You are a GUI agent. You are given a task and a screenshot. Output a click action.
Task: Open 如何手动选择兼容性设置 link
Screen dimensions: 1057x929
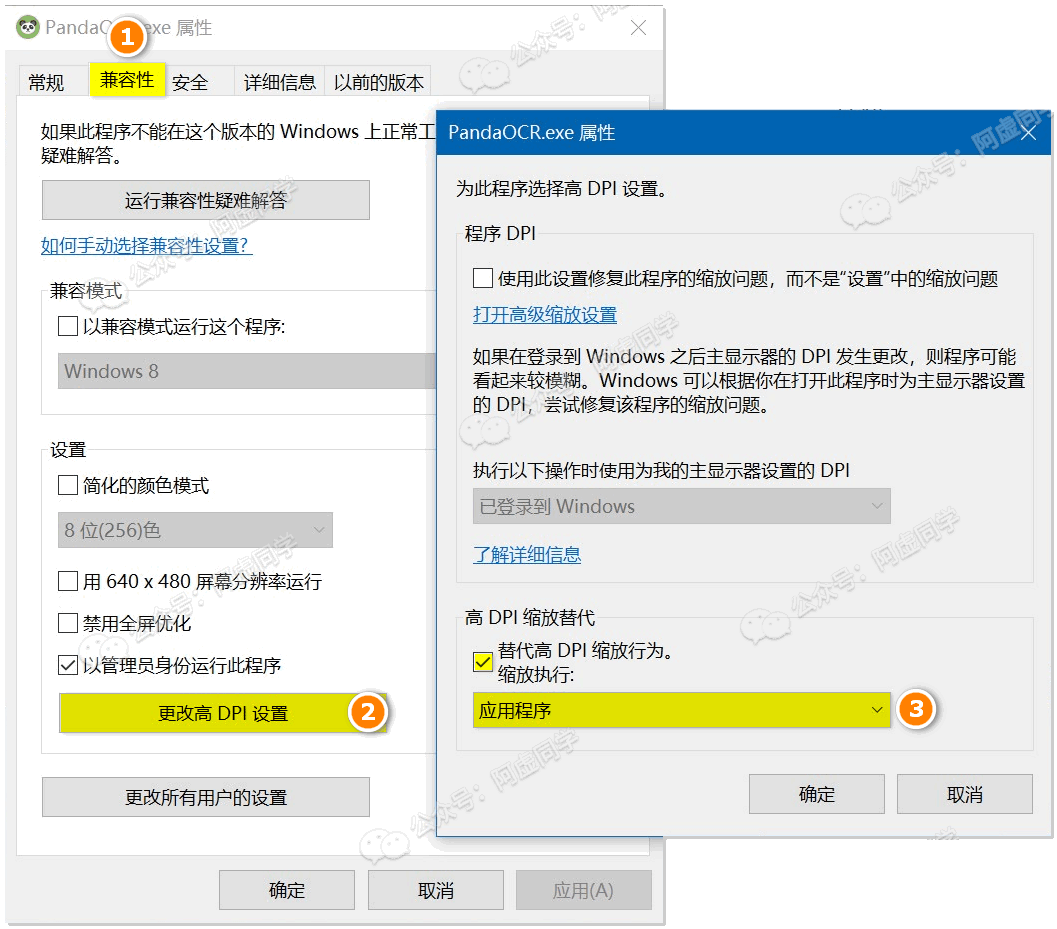coord(146,245)
